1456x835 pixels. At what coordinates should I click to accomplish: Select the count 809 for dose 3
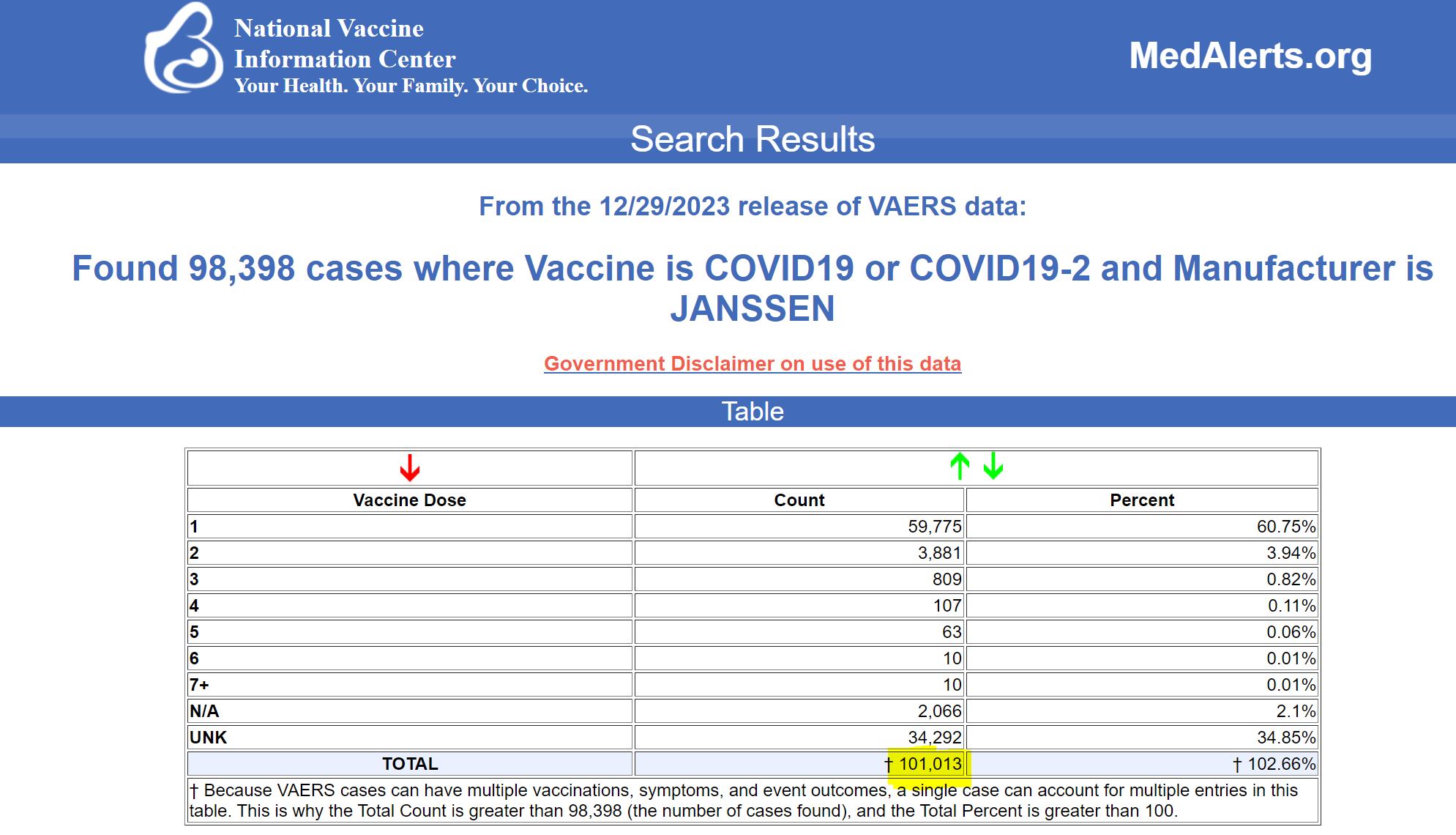pos(947,579)
